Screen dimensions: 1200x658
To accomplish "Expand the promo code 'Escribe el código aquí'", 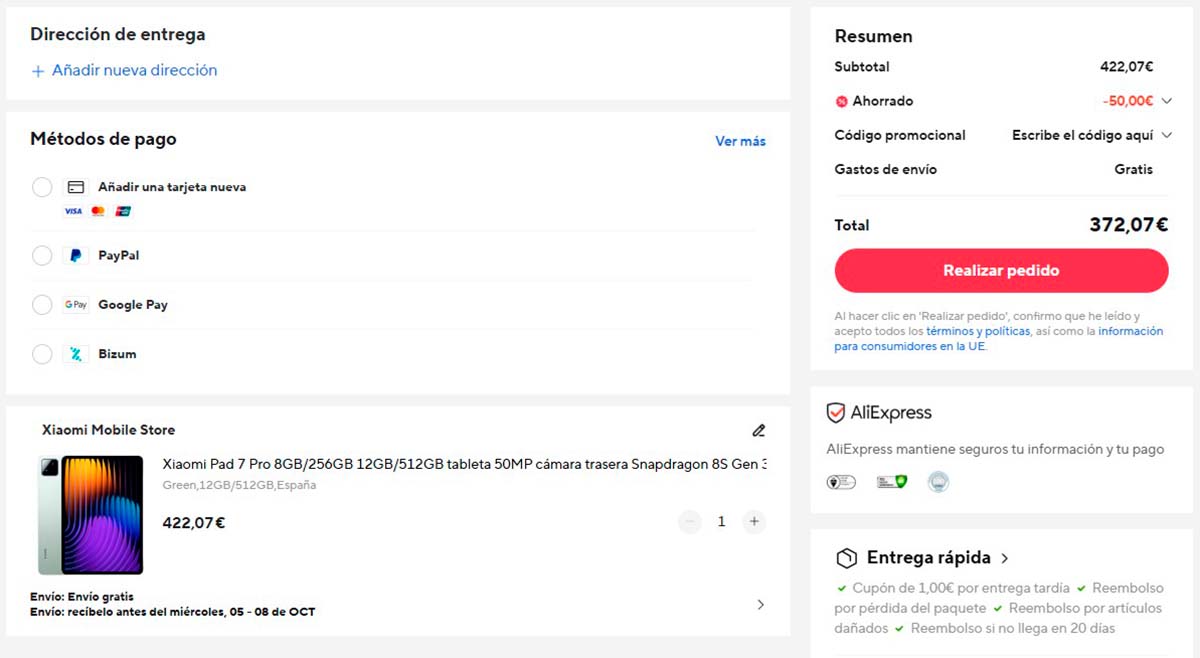I will [1090, 135].
